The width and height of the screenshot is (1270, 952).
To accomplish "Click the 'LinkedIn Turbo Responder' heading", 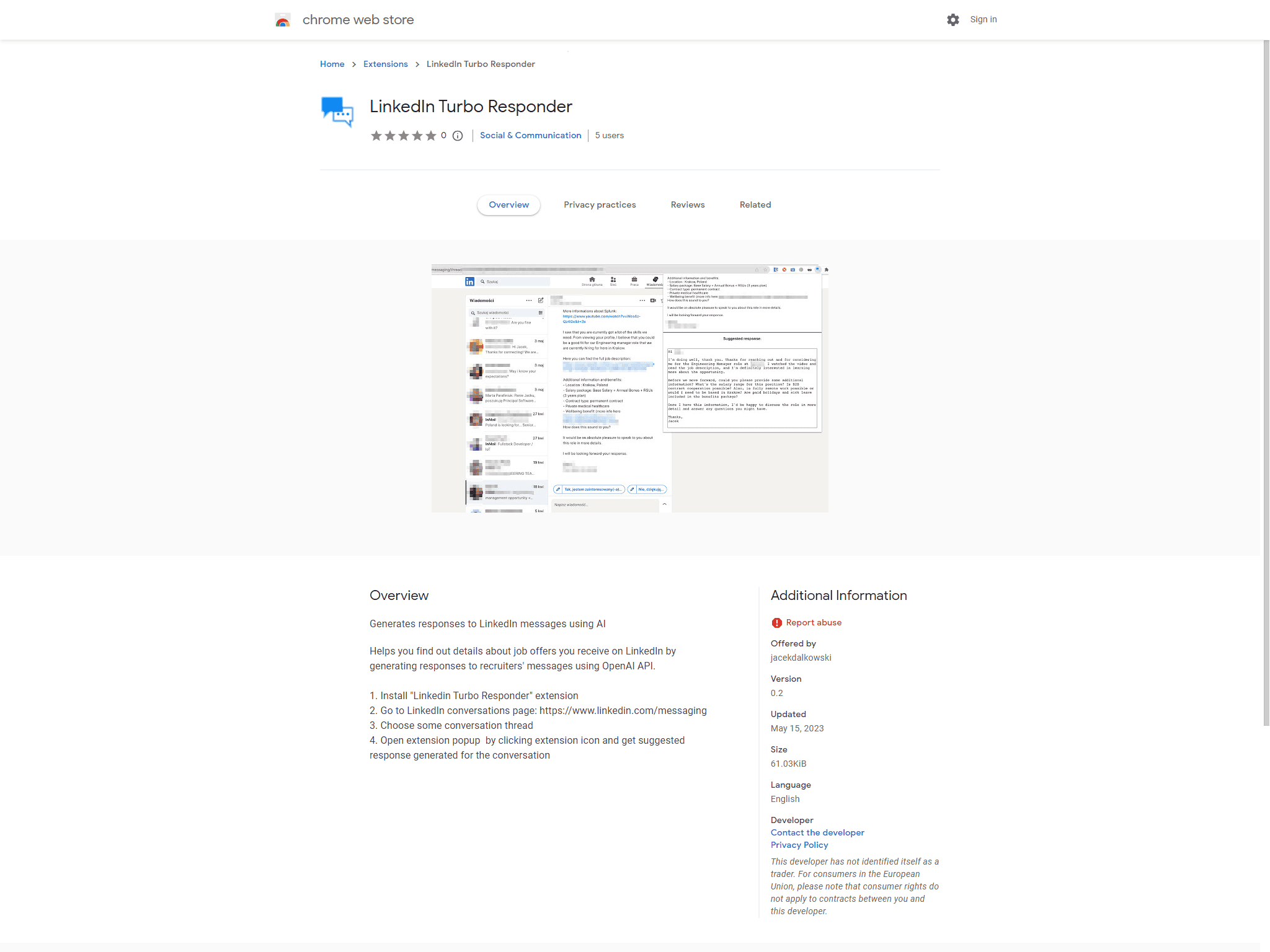I will tap(471, 107).
